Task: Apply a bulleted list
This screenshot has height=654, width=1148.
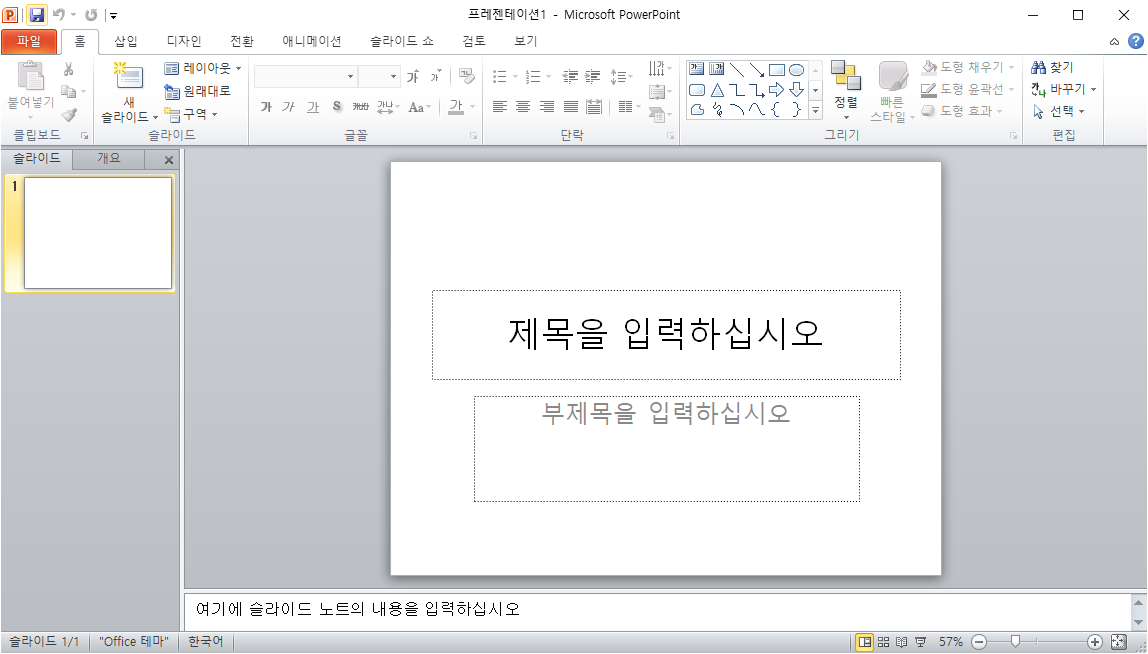Action: click(x=500, y=76)
